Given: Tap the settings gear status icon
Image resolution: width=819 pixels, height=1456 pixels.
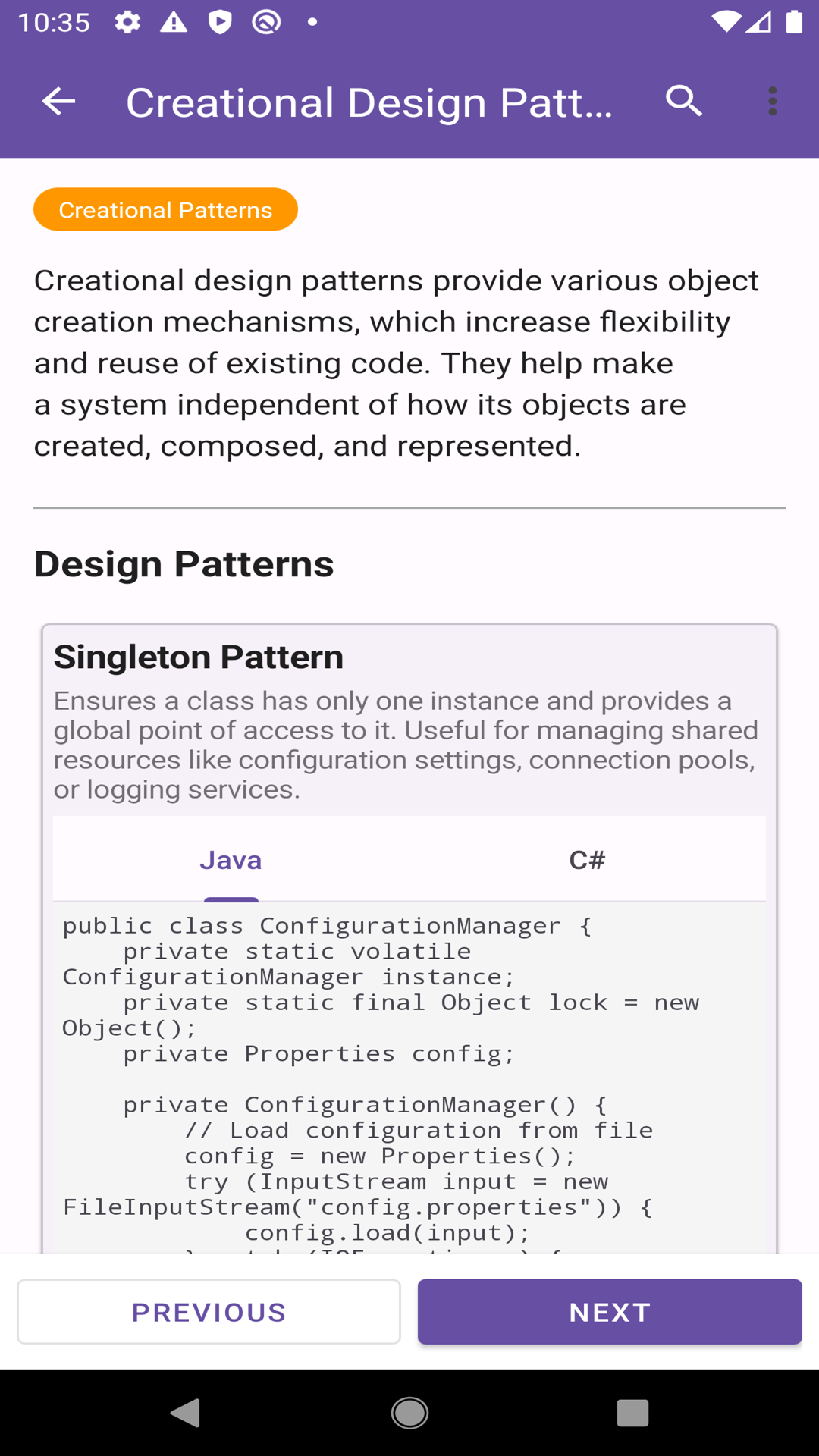Looking at the screenshot, I should coord(127,22).
